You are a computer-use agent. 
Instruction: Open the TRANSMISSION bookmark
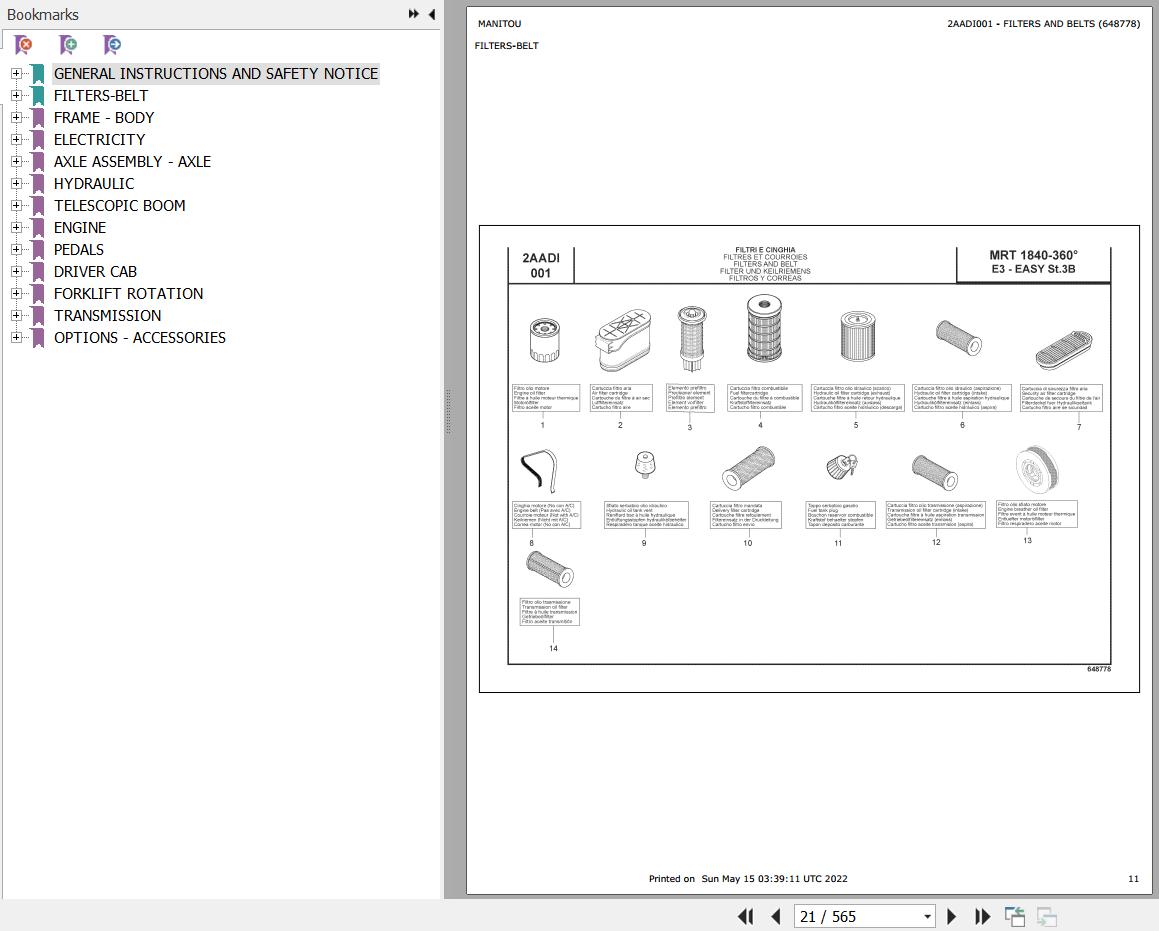[107, 316]
